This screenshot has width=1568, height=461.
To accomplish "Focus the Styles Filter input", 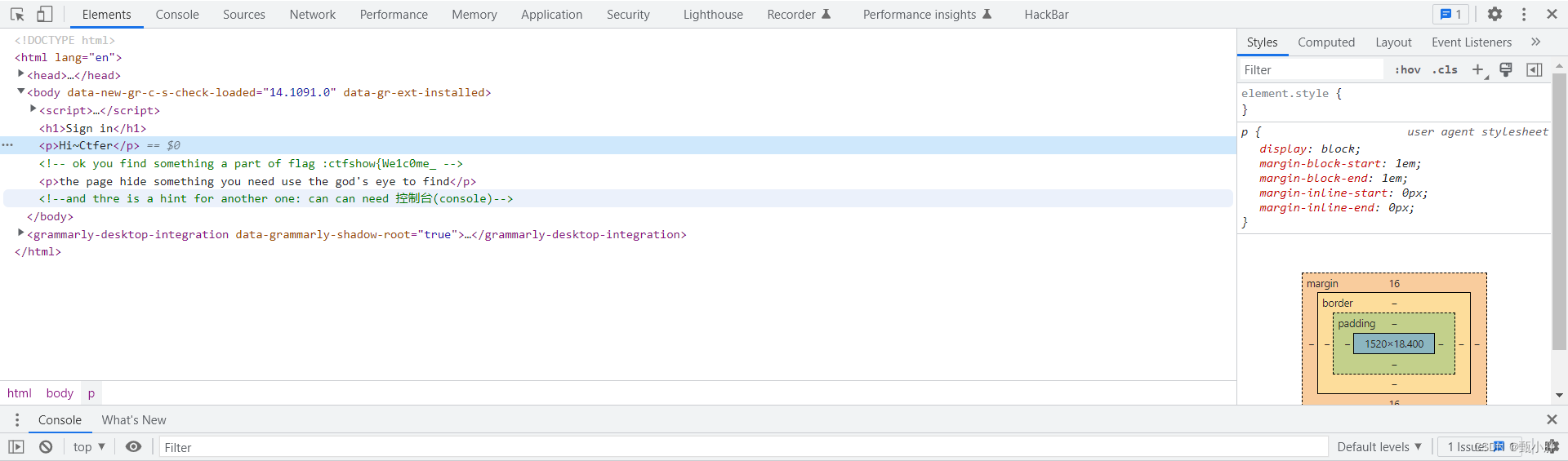I will pyautogui.click(x=1311, y=70).
